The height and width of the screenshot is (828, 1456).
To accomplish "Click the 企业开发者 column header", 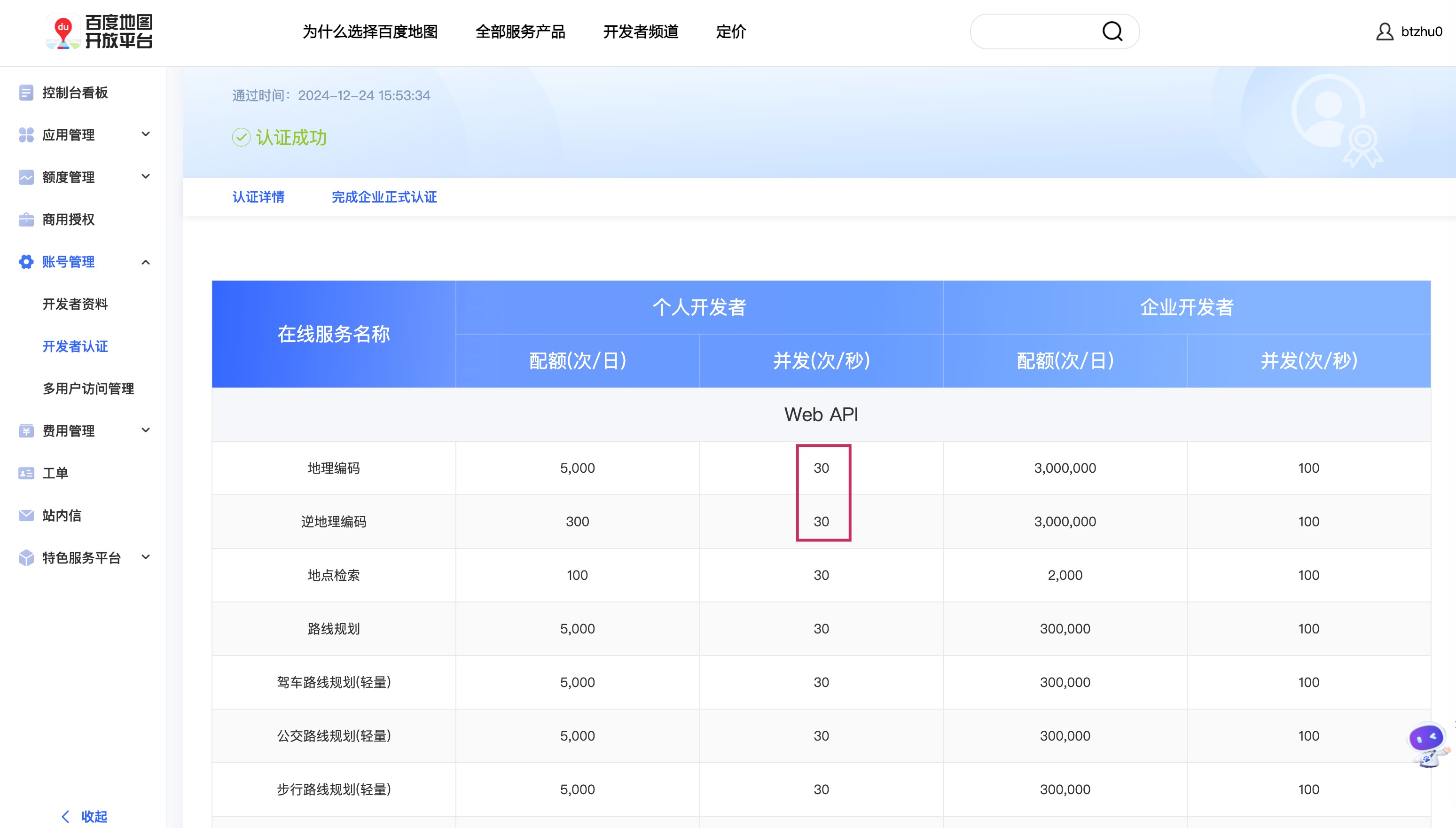I will [x=1187, y=307].
